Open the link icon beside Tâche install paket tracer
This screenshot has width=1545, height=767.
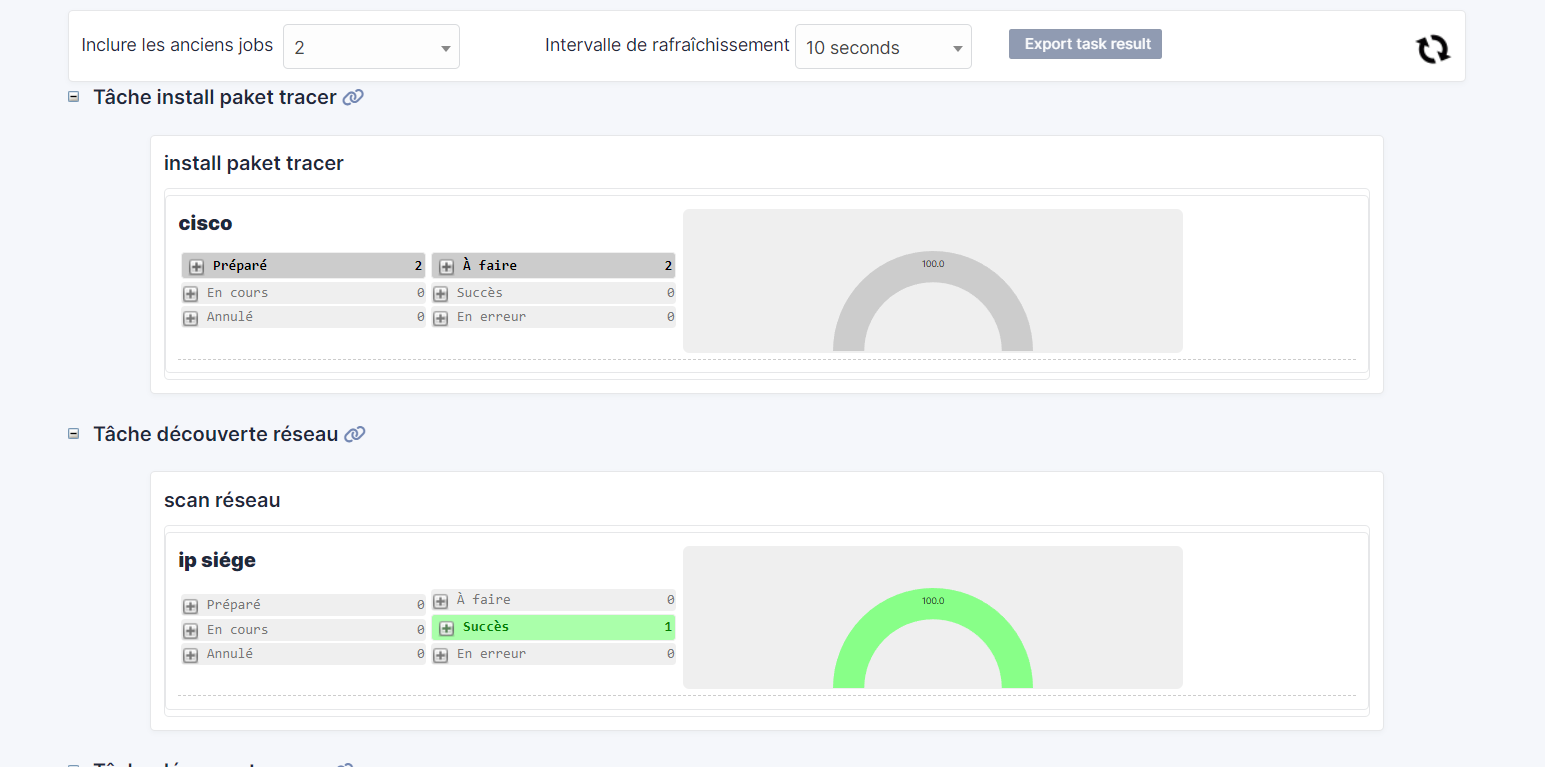pos(354,97)
